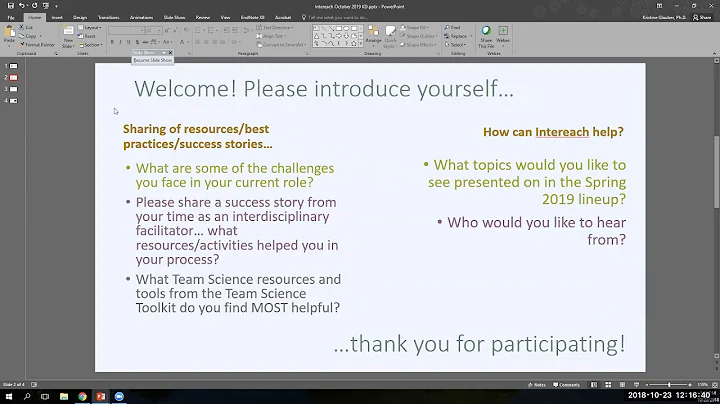Switch to the Insert ribbon tab
720x404 pixels.
[57, 17]
